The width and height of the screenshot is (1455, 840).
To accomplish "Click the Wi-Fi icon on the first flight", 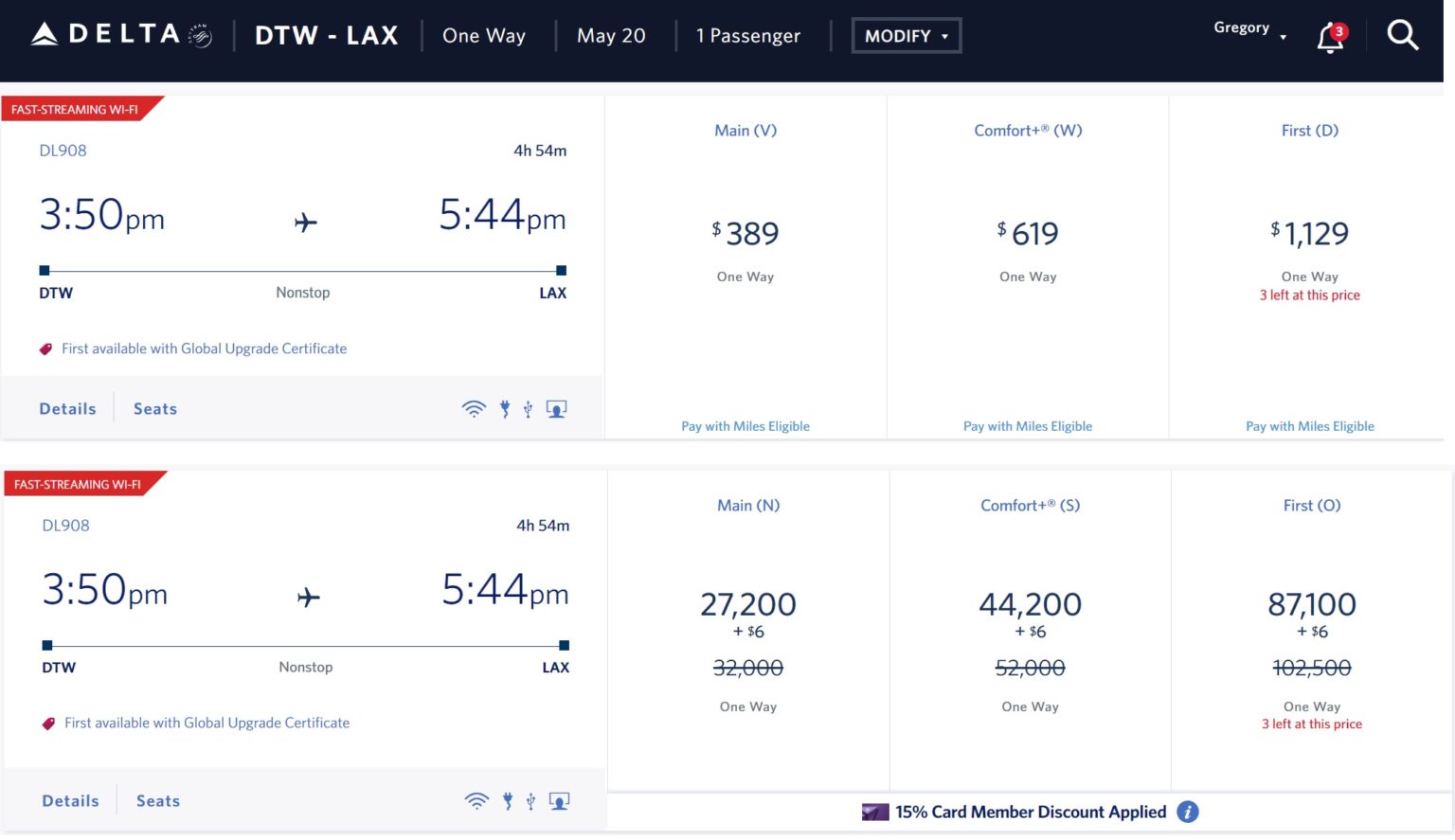I will point(474,407).
